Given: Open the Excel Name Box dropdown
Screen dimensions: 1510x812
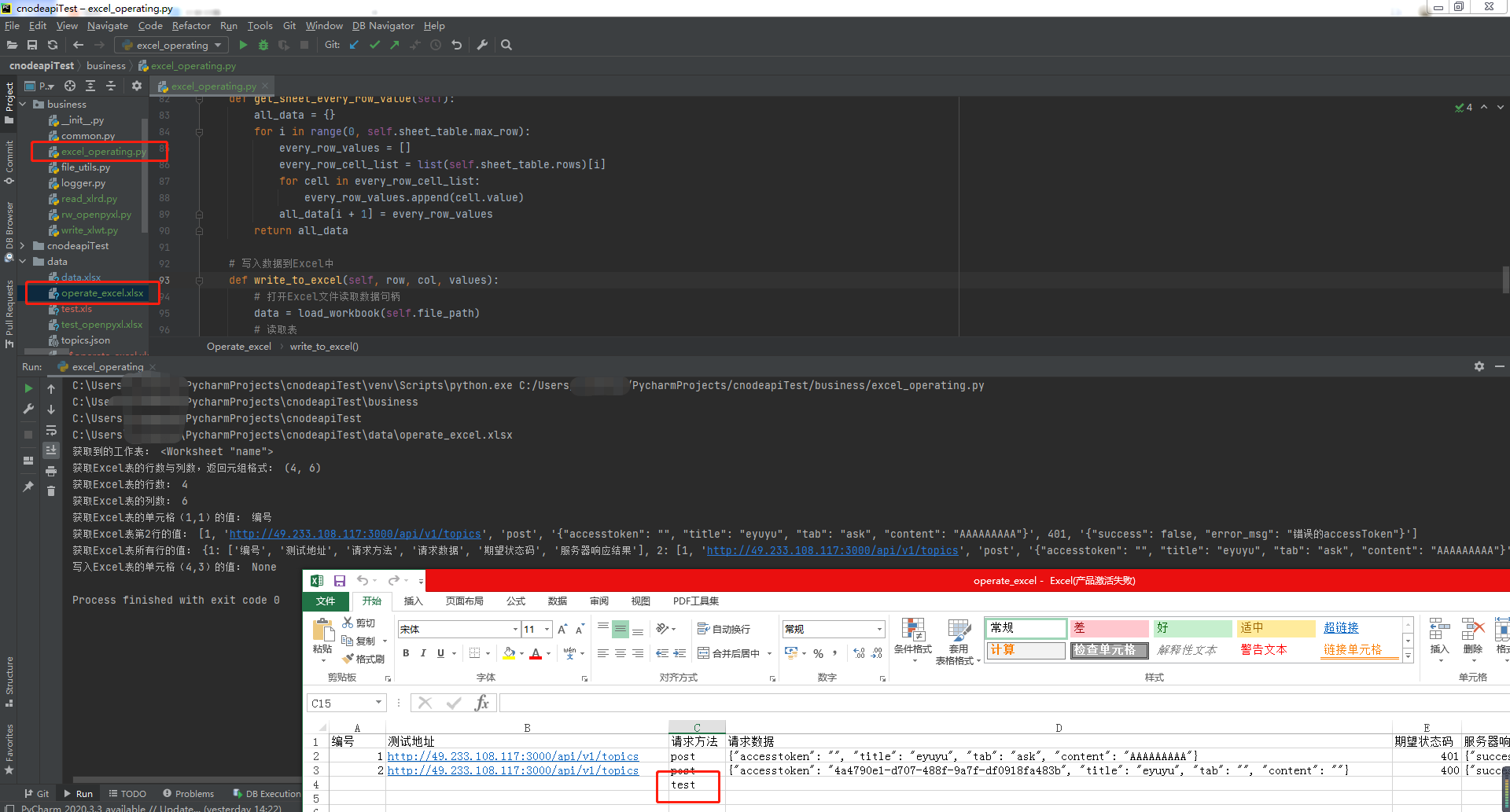Looking at the screenshot, I should click(x=378, y=703).
